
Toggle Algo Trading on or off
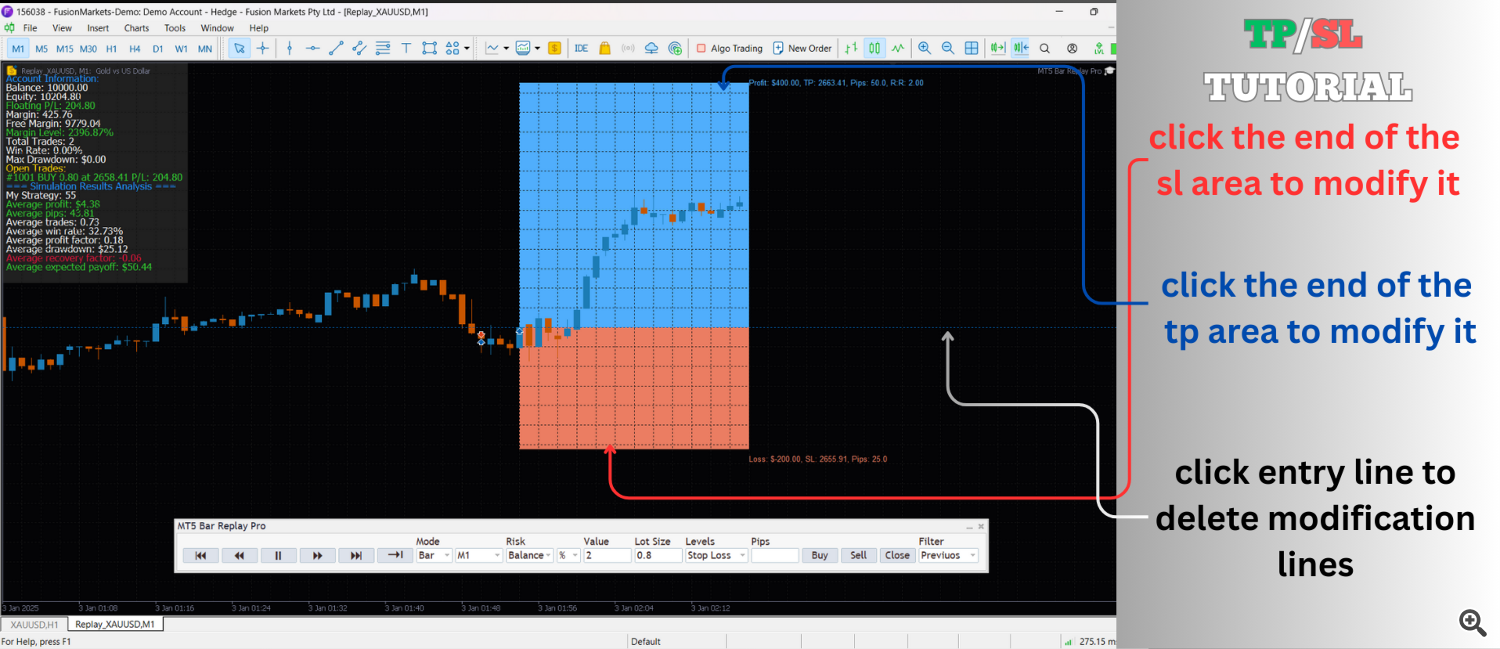pyautogui.click(x=728, y=48)
